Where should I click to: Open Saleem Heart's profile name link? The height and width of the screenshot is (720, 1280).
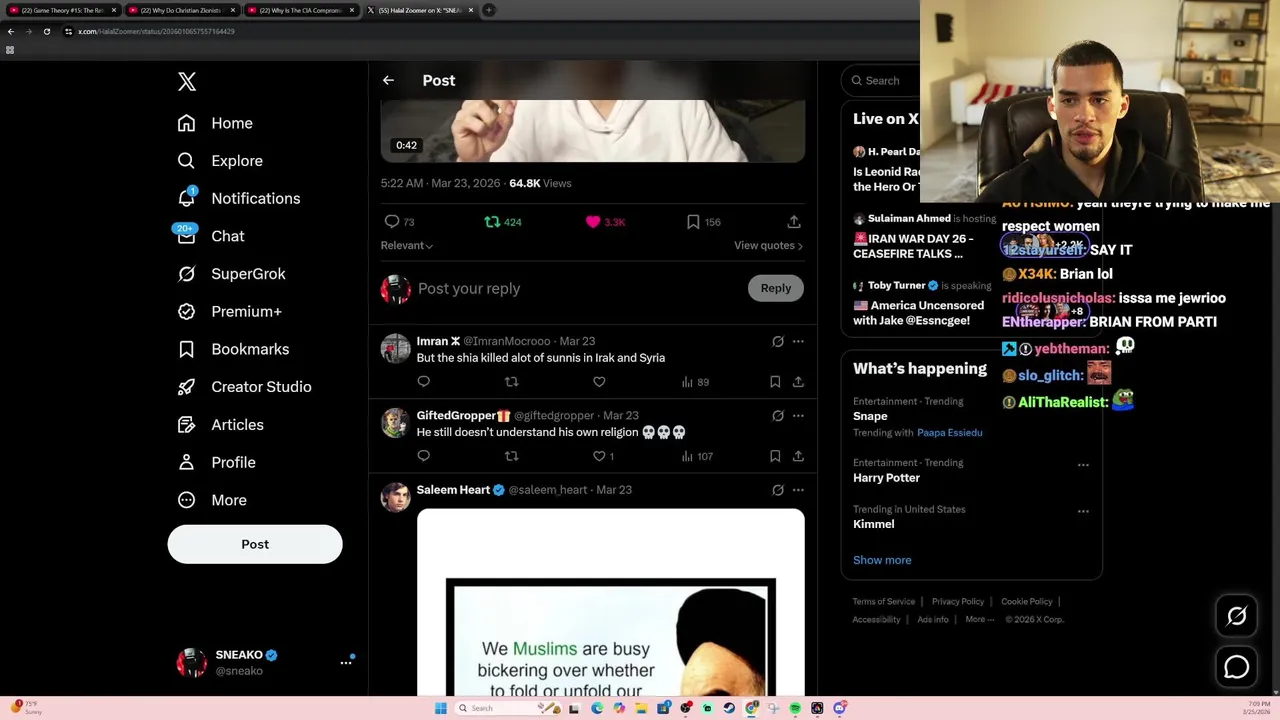(453, 490)
